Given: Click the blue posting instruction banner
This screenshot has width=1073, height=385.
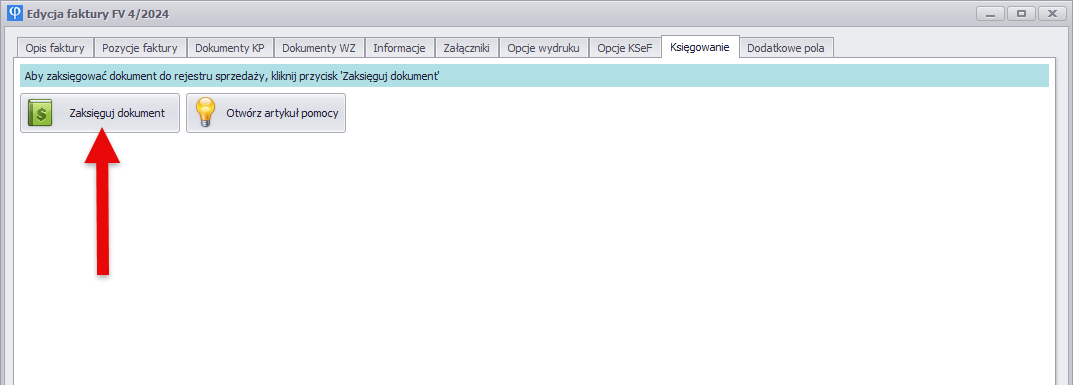Looking at the screenshot, I should pyautogui.click(x=534, y=76).
